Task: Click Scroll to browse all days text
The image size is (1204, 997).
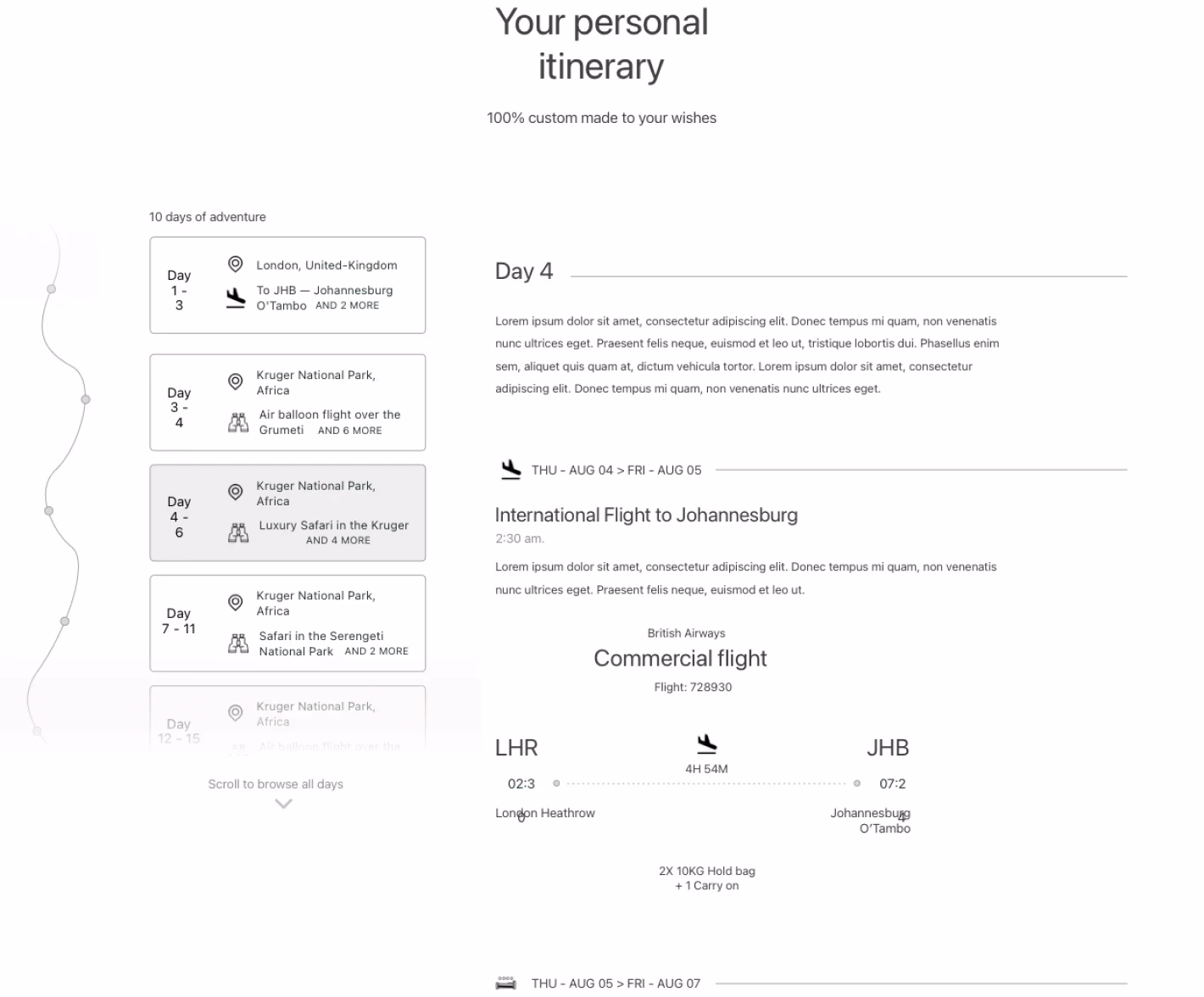Action: (x=276, y=784)
